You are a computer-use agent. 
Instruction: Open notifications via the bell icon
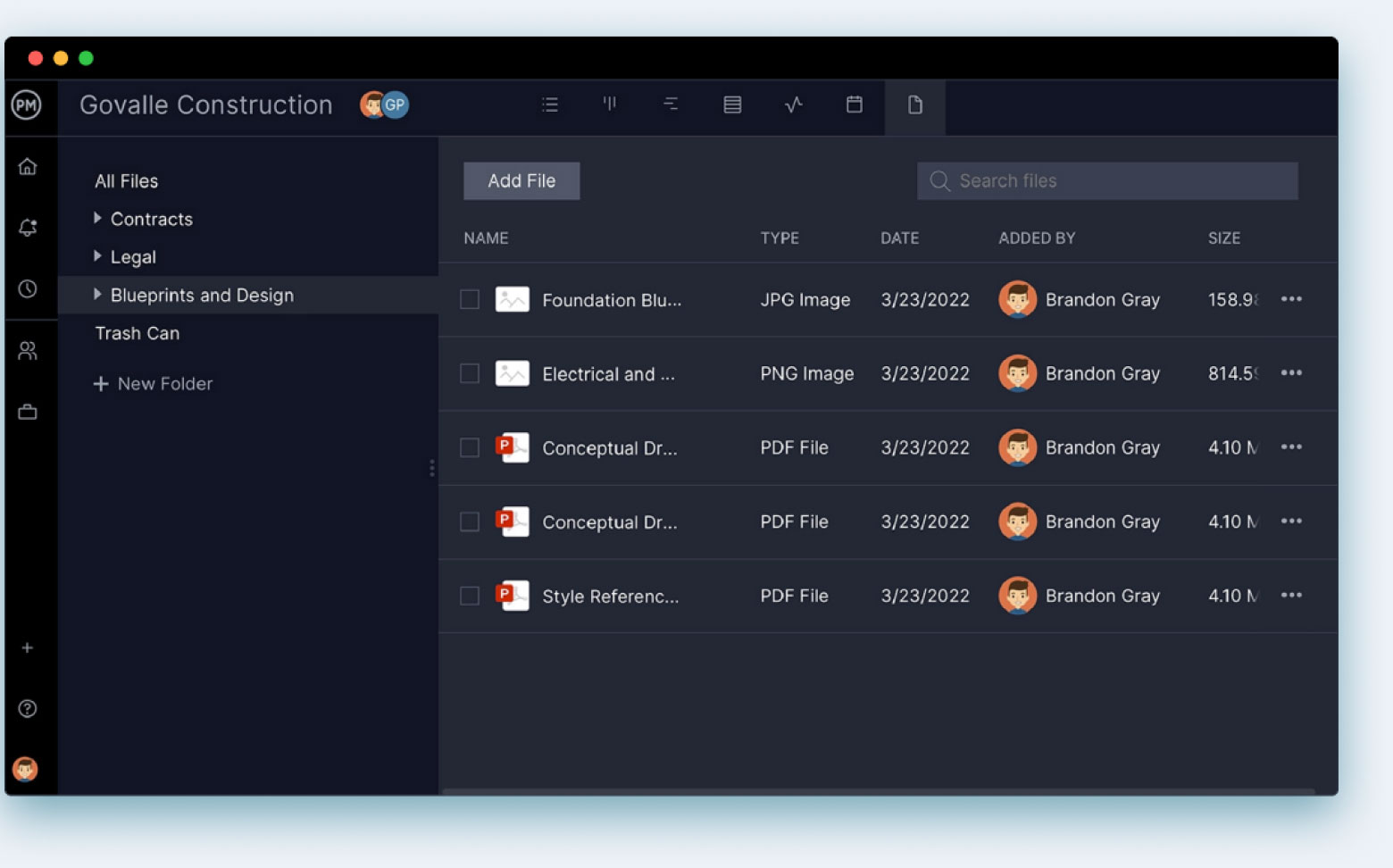point(28,228)
